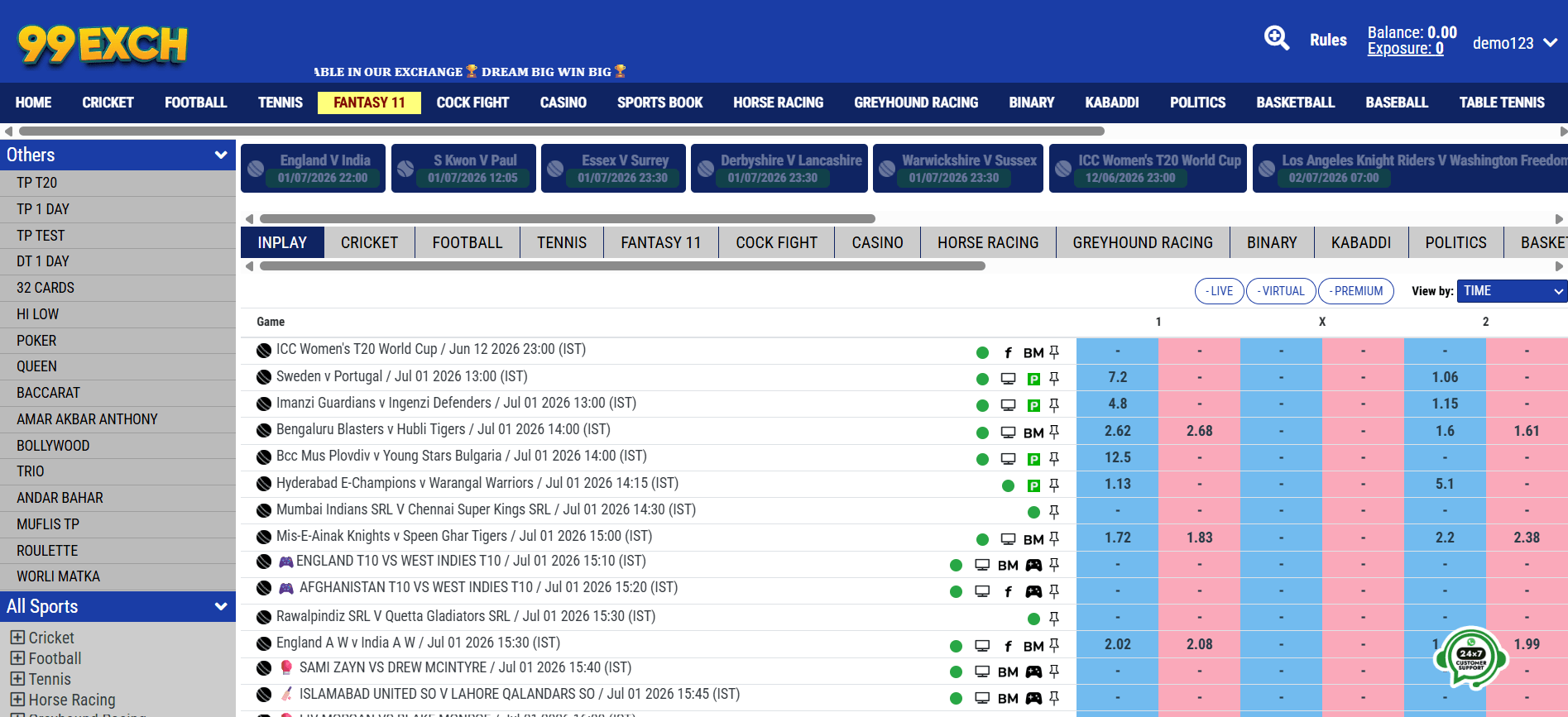Screen dimensions: 1568x717
Task: Open the demo123 account dropdown
Action: pyautogui.click(x=1515, y=43)
